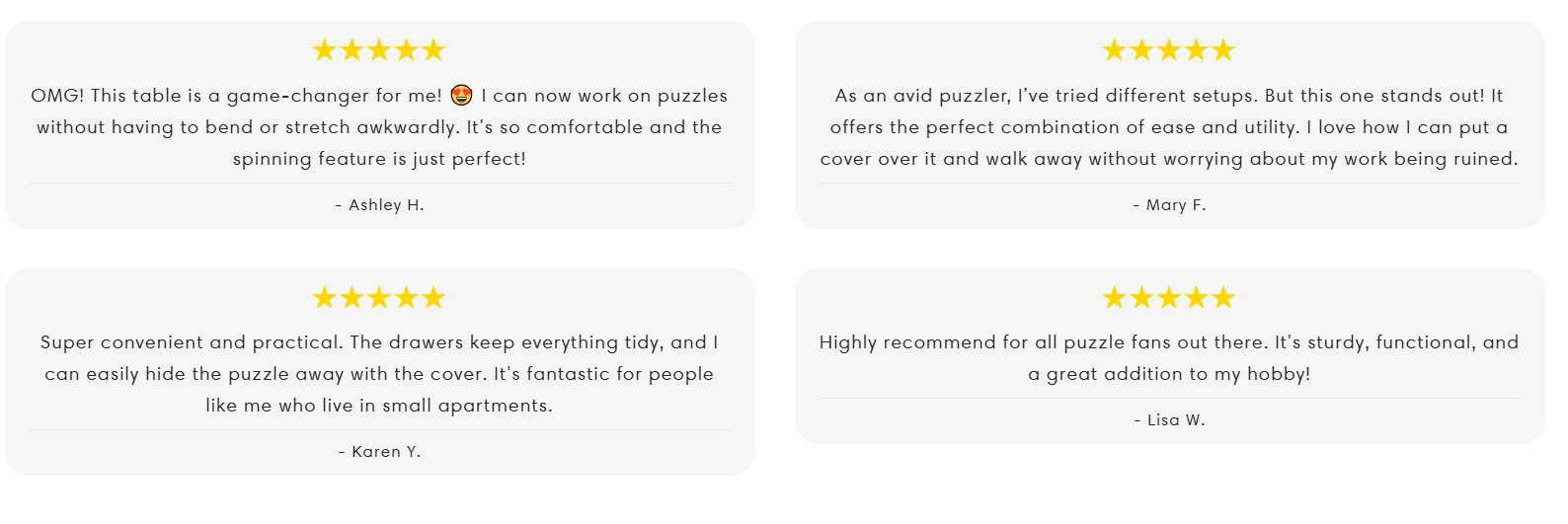Click the star rating in Lisa W.'s review
The width and height of the screenshot is (1568, 524).
(1169, 297)
